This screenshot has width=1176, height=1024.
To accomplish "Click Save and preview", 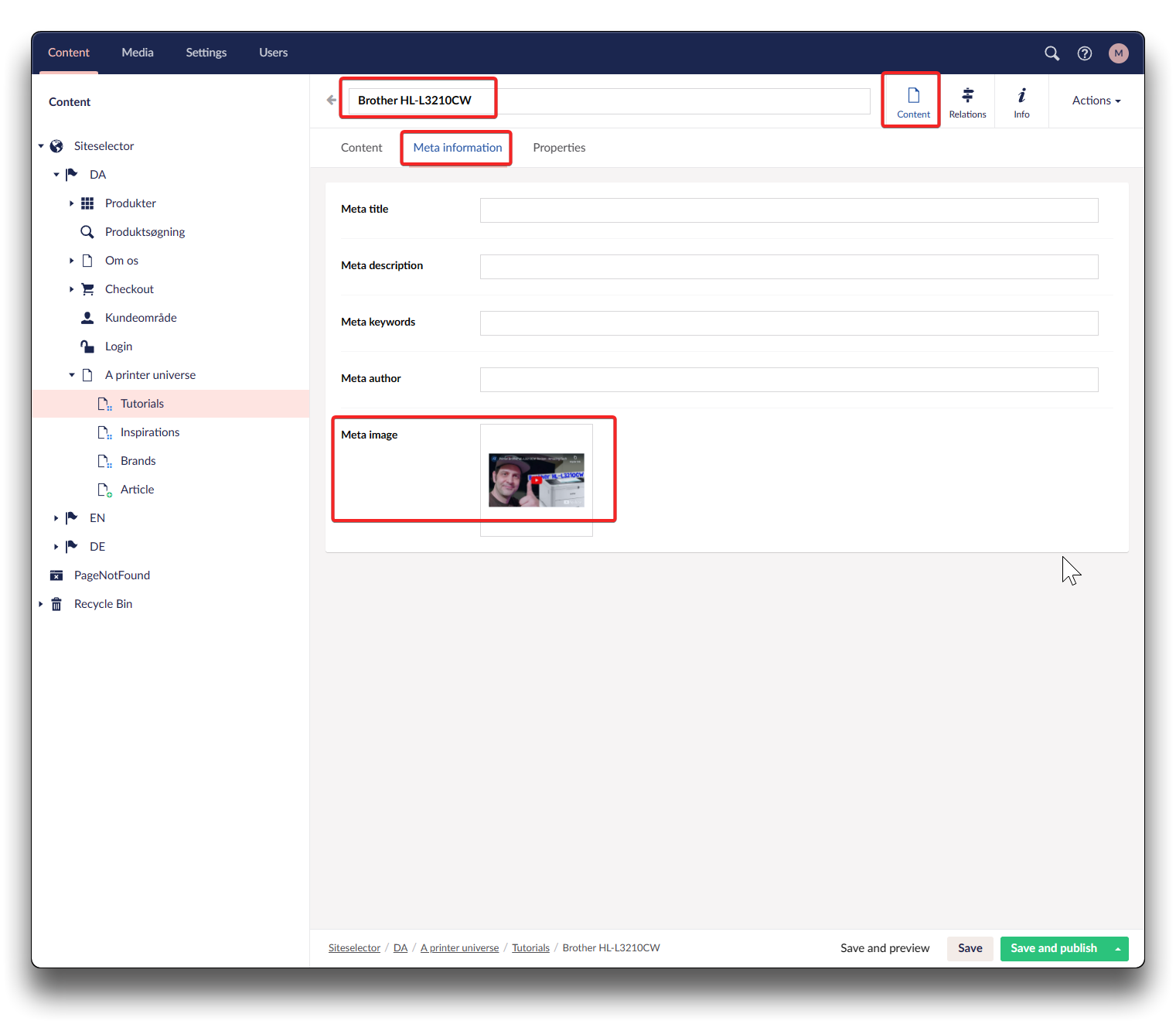I will (x=885, y=948).
